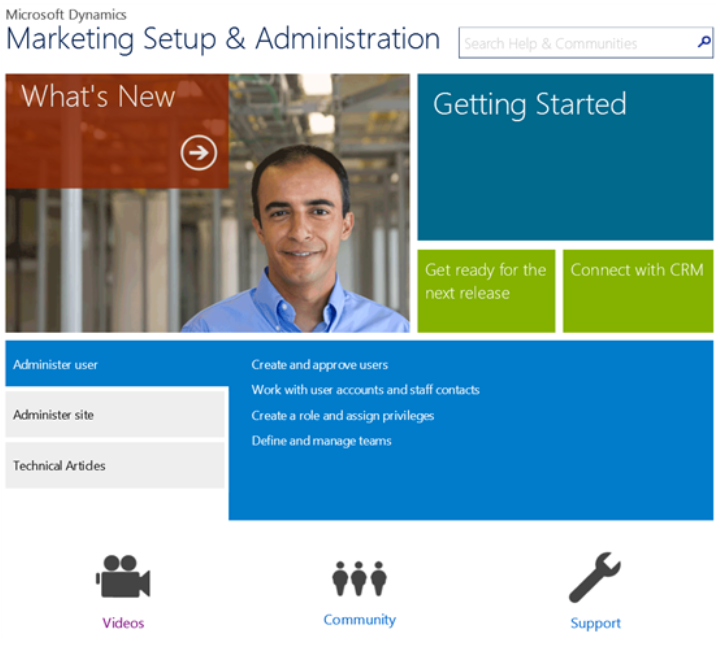
Task: Click the Marketing Setup & Administration title
Action: [x=223, y=39]
